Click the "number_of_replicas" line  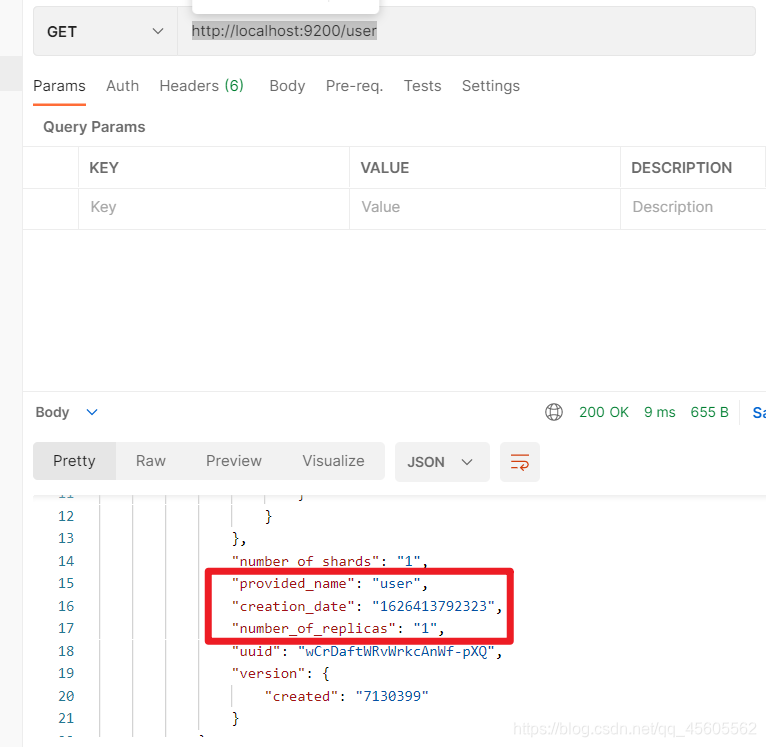tap(338, 628)
